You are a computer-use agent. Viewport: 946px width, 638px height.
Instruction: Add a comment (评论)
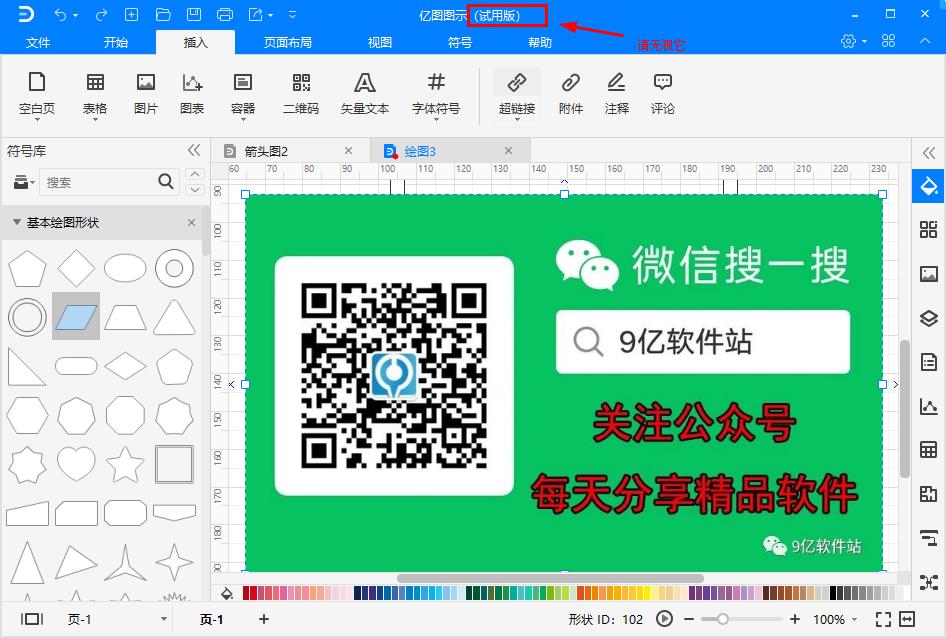[662, 94]
